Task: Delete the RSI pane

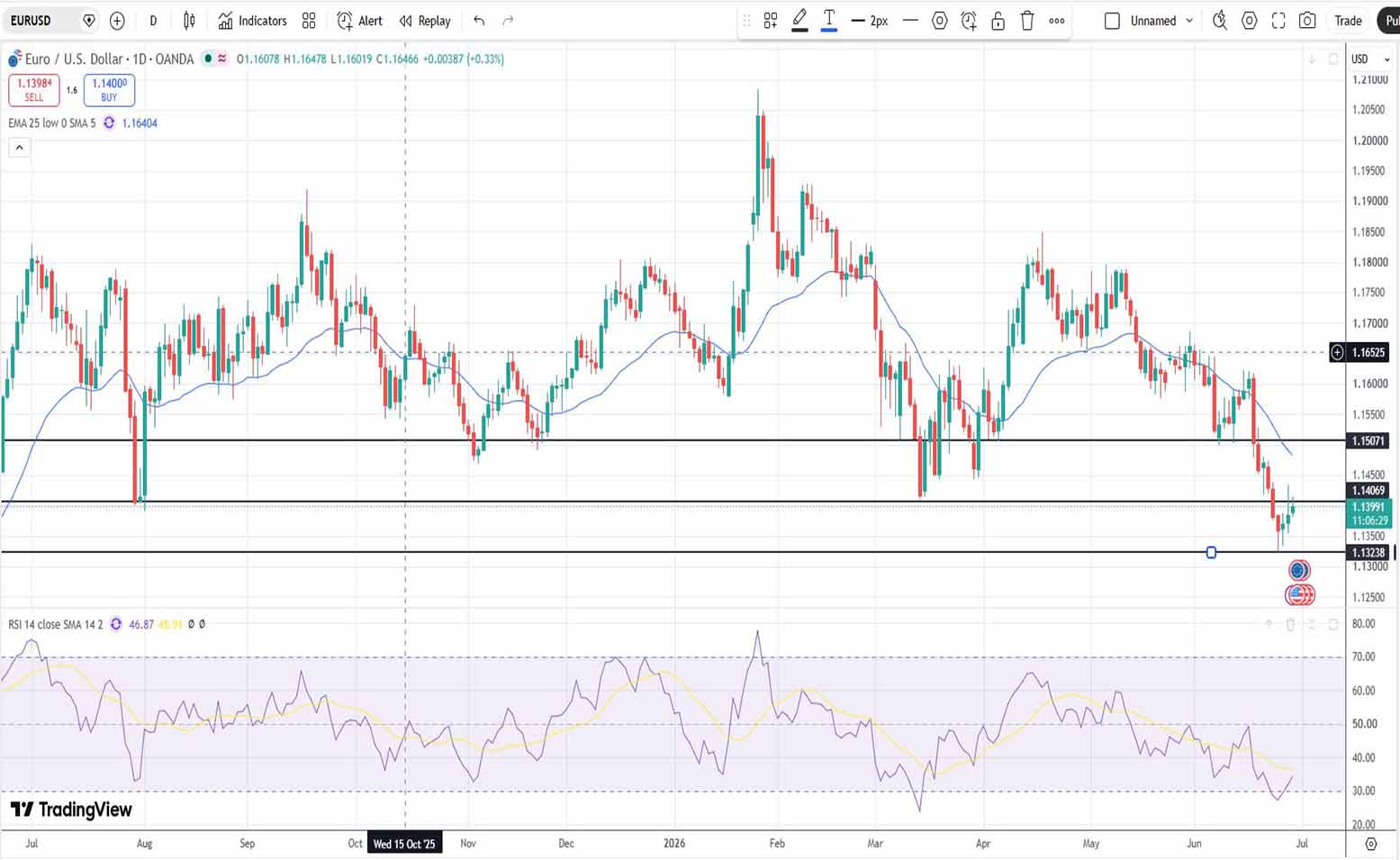Action: point(1290,623)
